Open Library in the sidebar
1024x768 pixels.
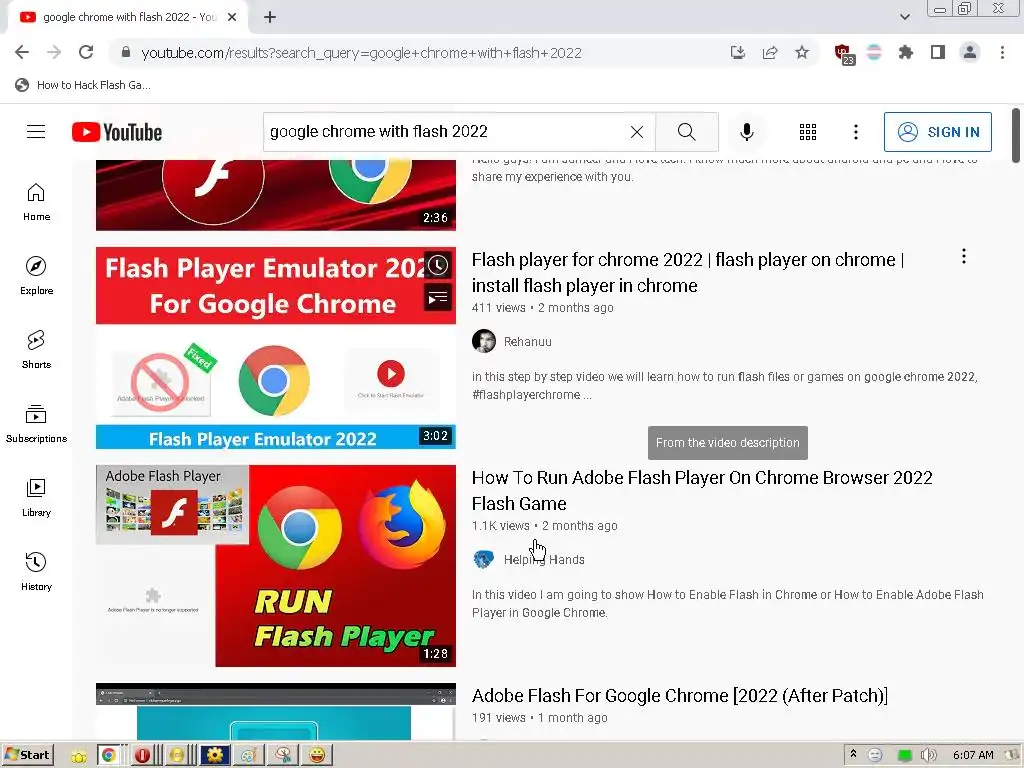(x=37, y=497)
